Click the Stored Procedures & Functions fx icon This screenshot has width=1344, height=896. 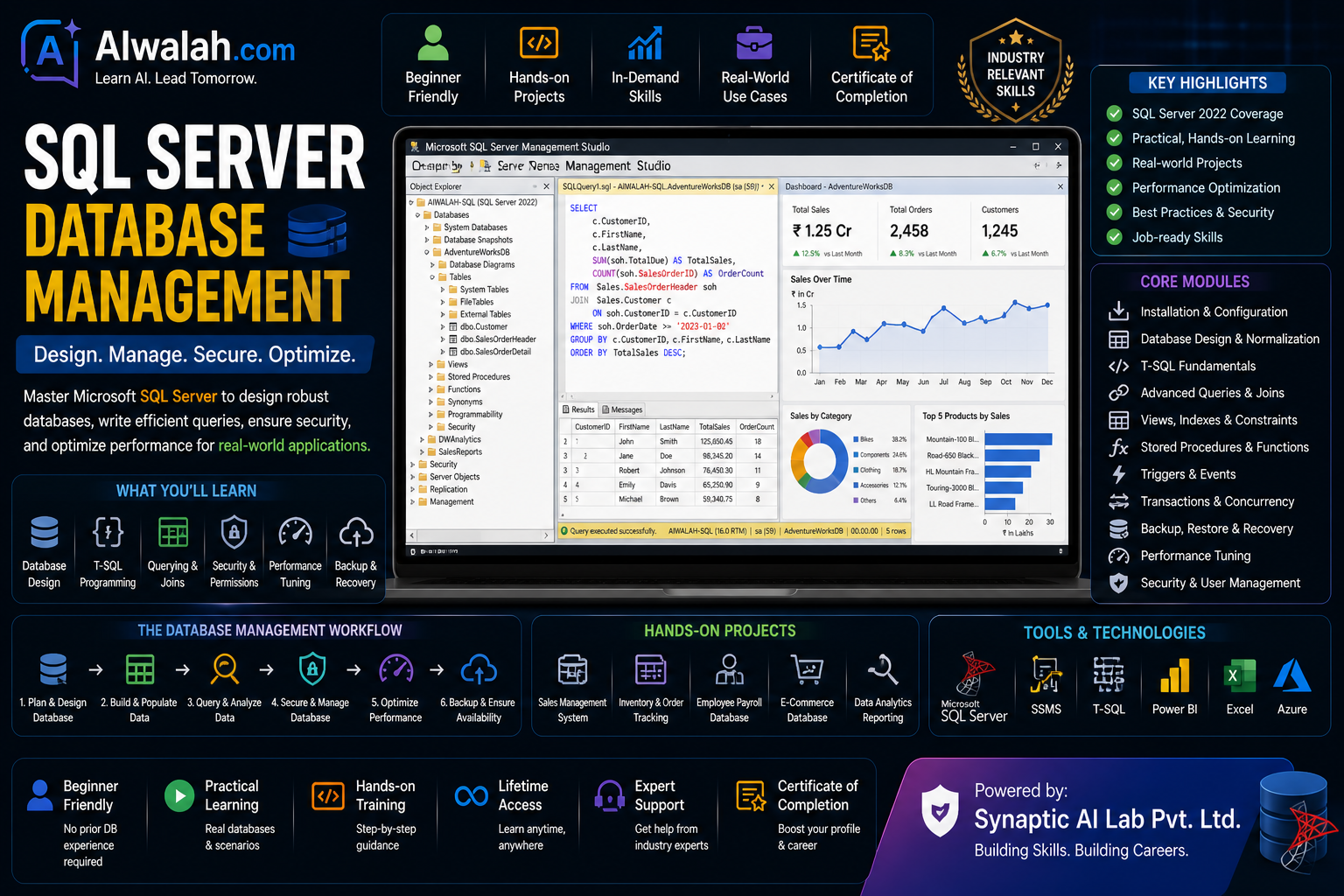(1118, 447)
